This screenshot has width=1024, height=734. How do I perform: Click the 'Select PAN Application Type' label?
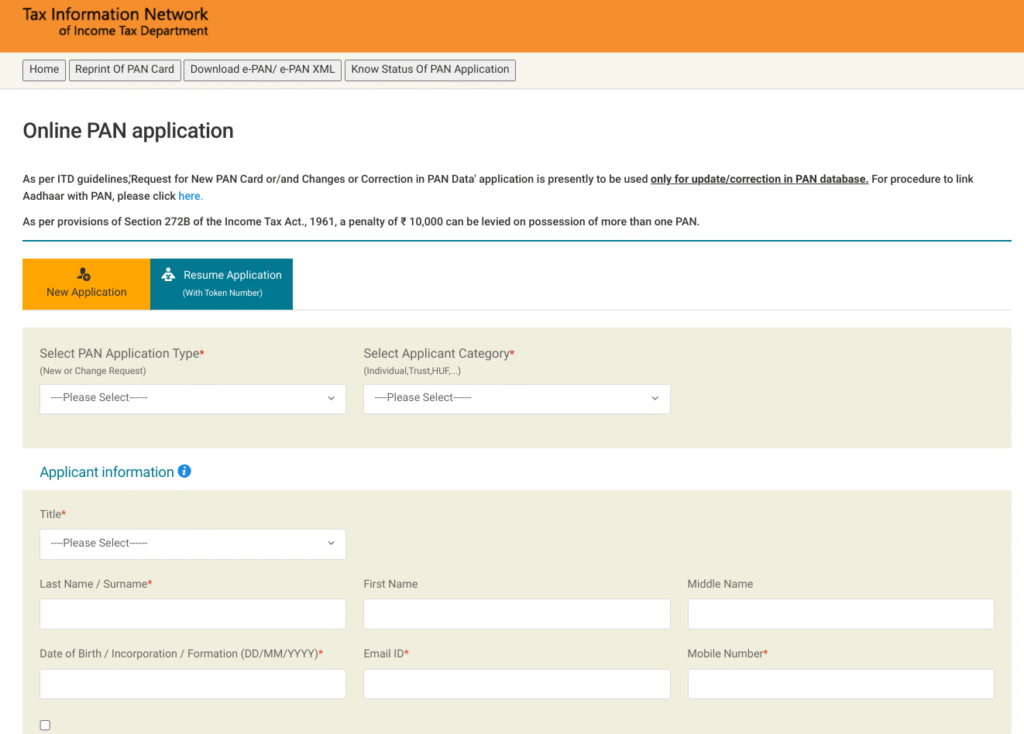point(121,353)
